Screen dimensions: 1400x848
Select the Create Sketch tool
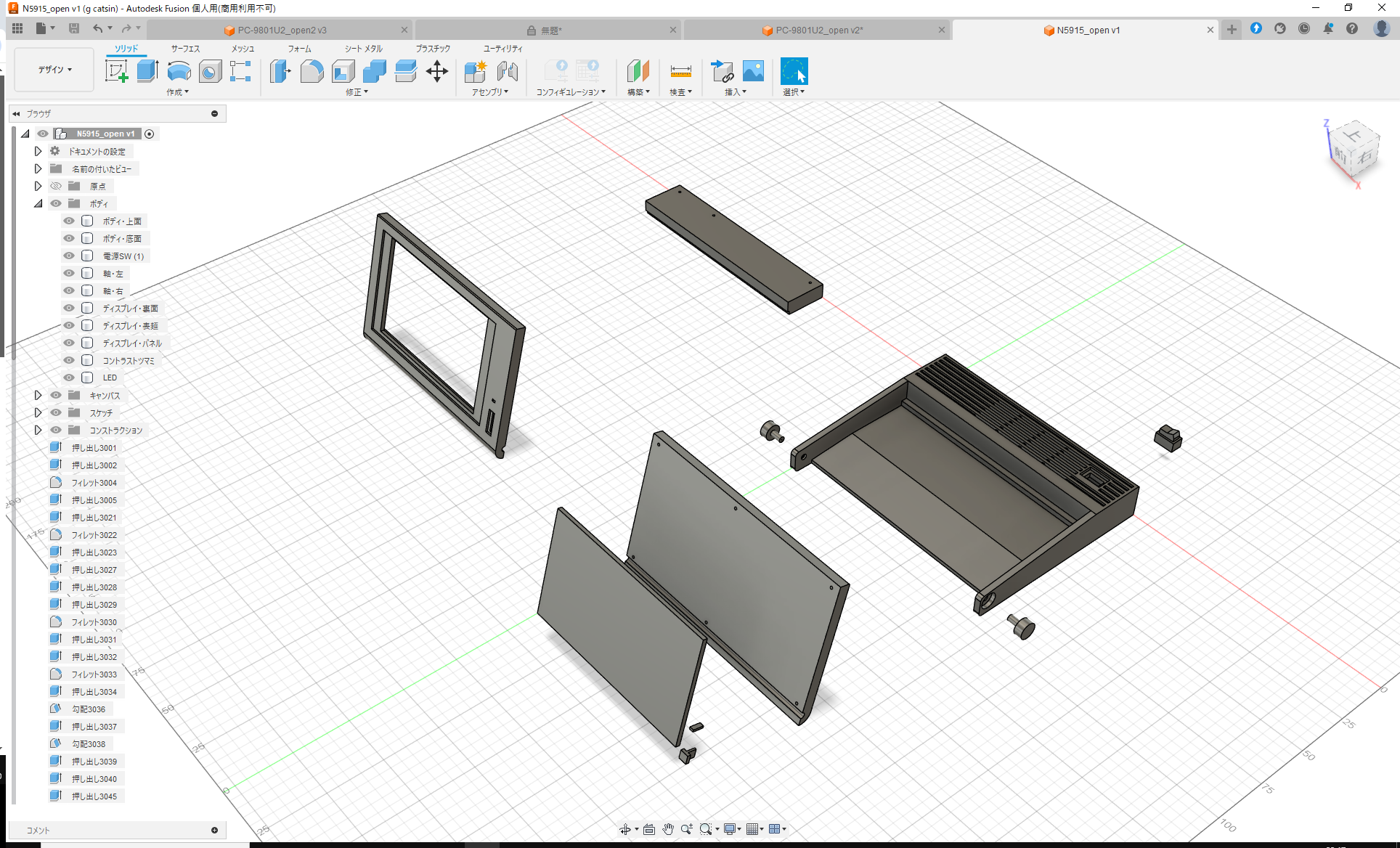pos(117,71)
